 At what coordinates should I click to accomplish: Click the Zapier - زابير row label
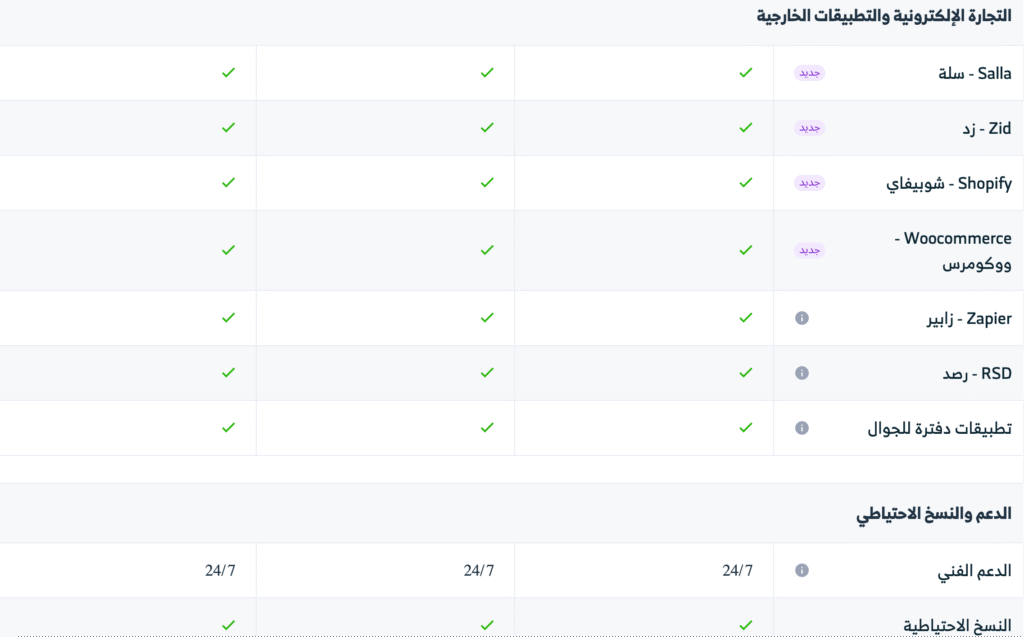tap(969, 318)
